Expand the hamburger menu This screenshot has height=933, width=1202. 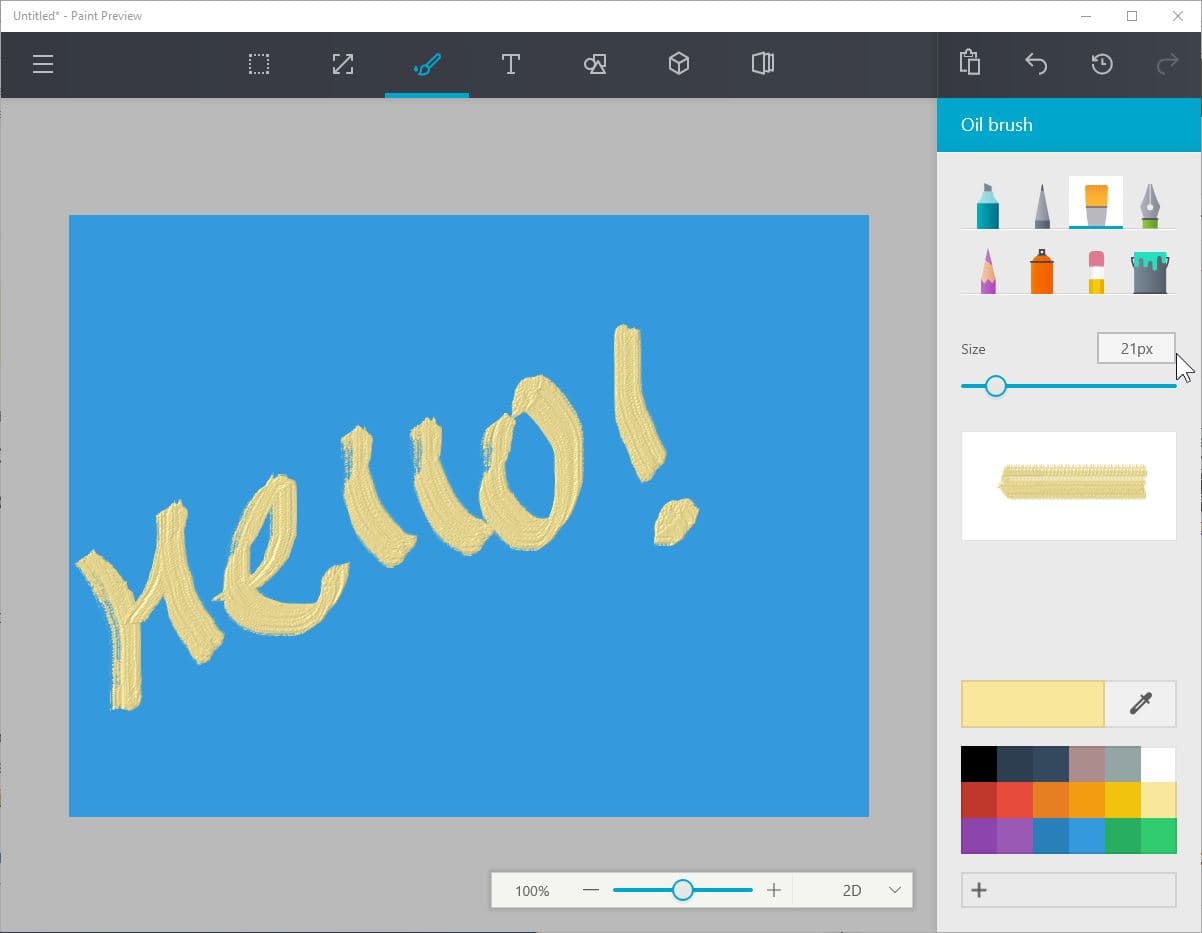click(x=42, y=63)
